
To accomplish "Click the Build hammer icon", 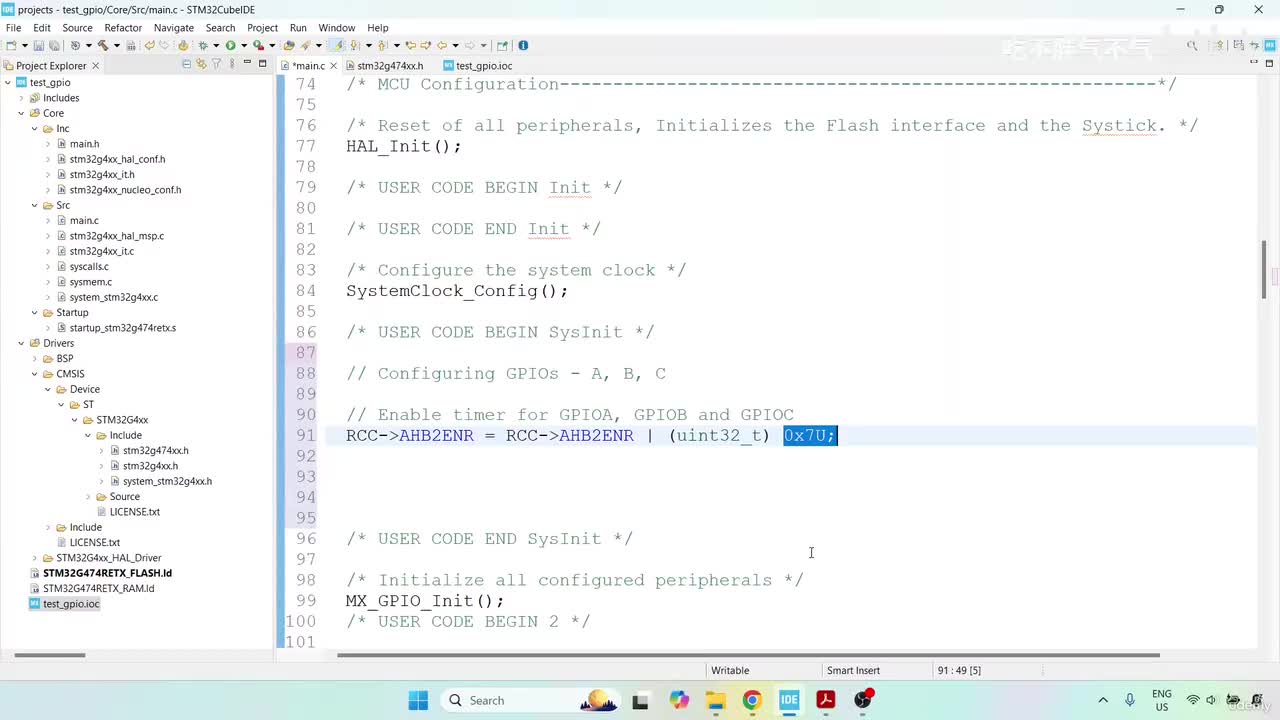I will click(x=102, y=45).
